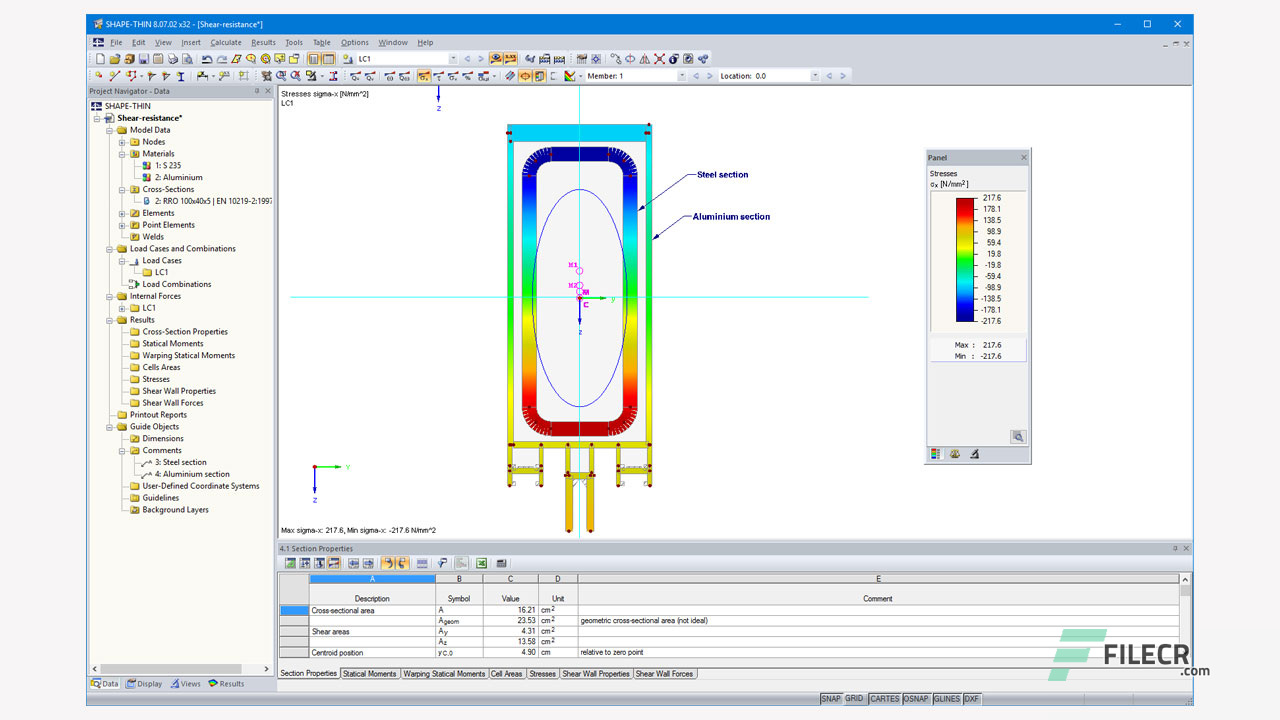Switch to the Stresses table tab
Screen dimensions: 1280x720
point(542,674)
